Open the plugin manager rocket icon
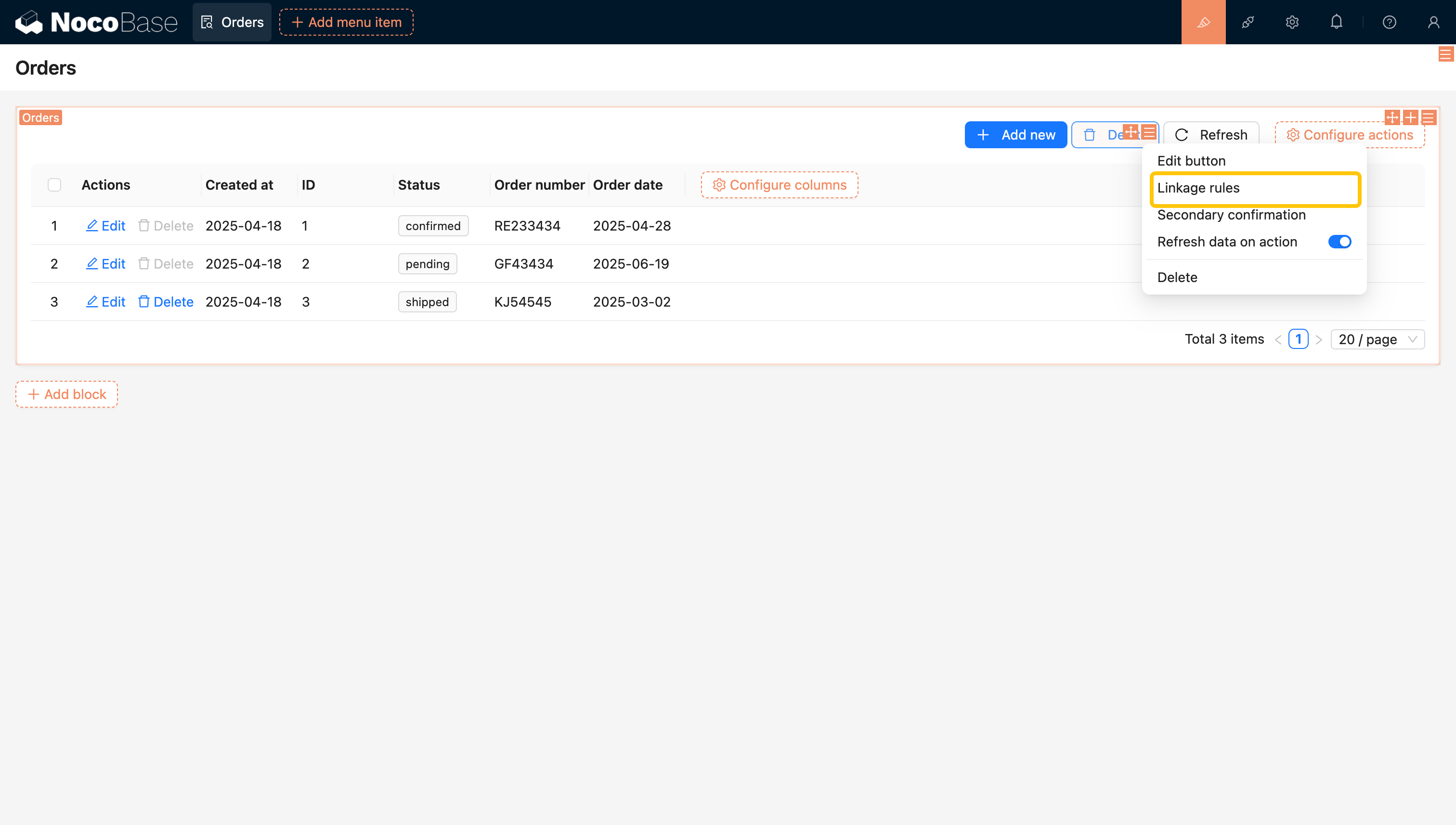 pyautogui.click(x=1248, y=22)
